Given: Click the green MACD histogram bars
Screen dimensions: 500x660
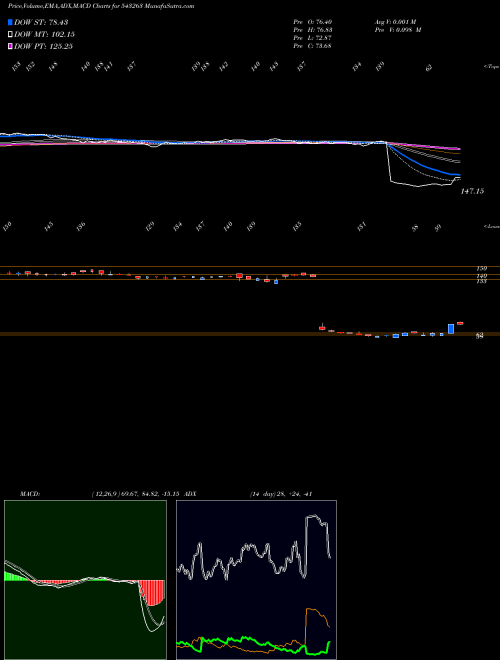Looking at the screenshot, I should (14, 576).
